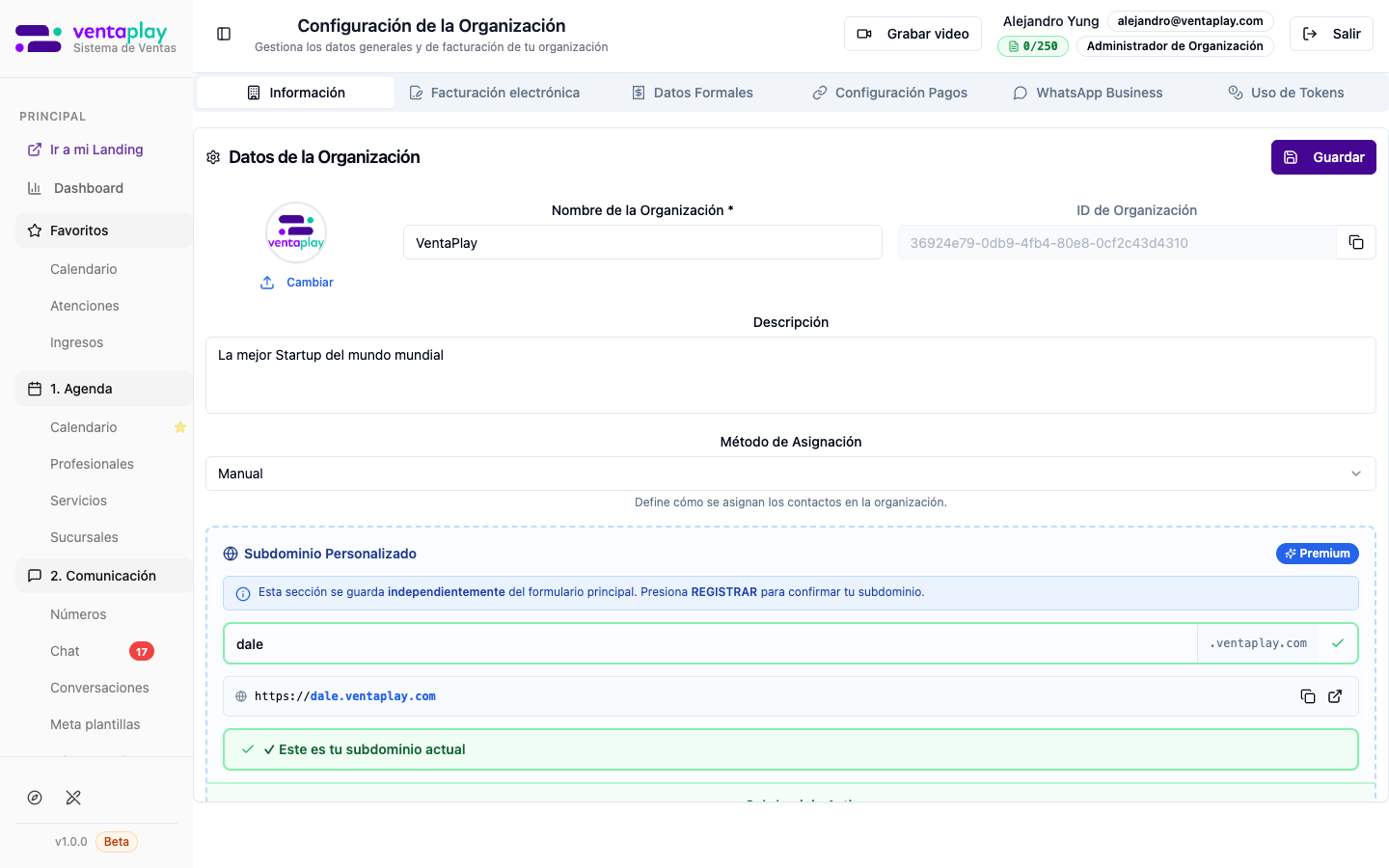The width and height of the screenshot is (1389, 868).
Task: Open subdomain URL in new tab icon
Action: tap(1335, 696)
